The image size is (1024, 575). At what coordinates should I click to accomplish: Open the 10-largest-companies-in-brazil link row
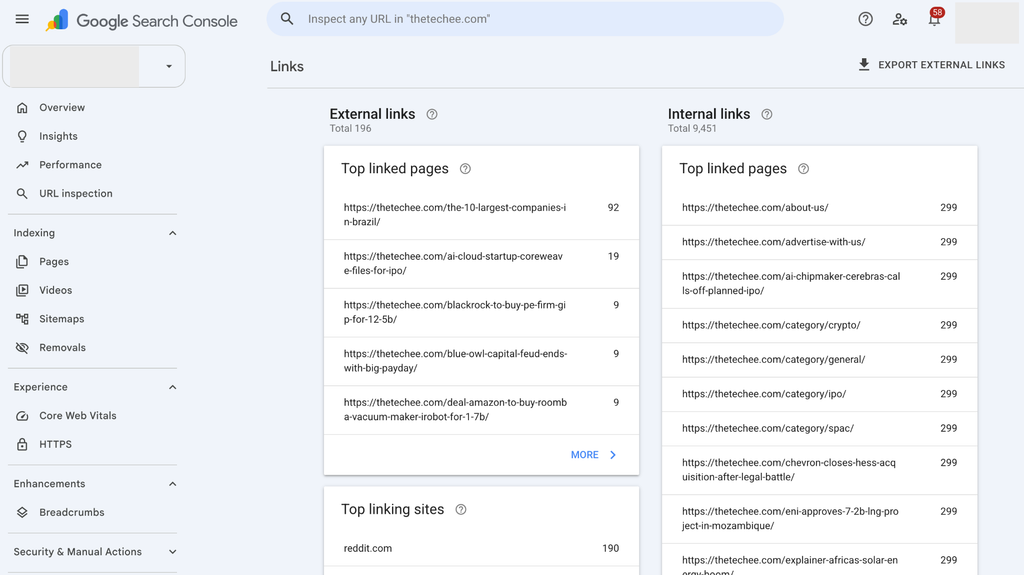[481, 215]
